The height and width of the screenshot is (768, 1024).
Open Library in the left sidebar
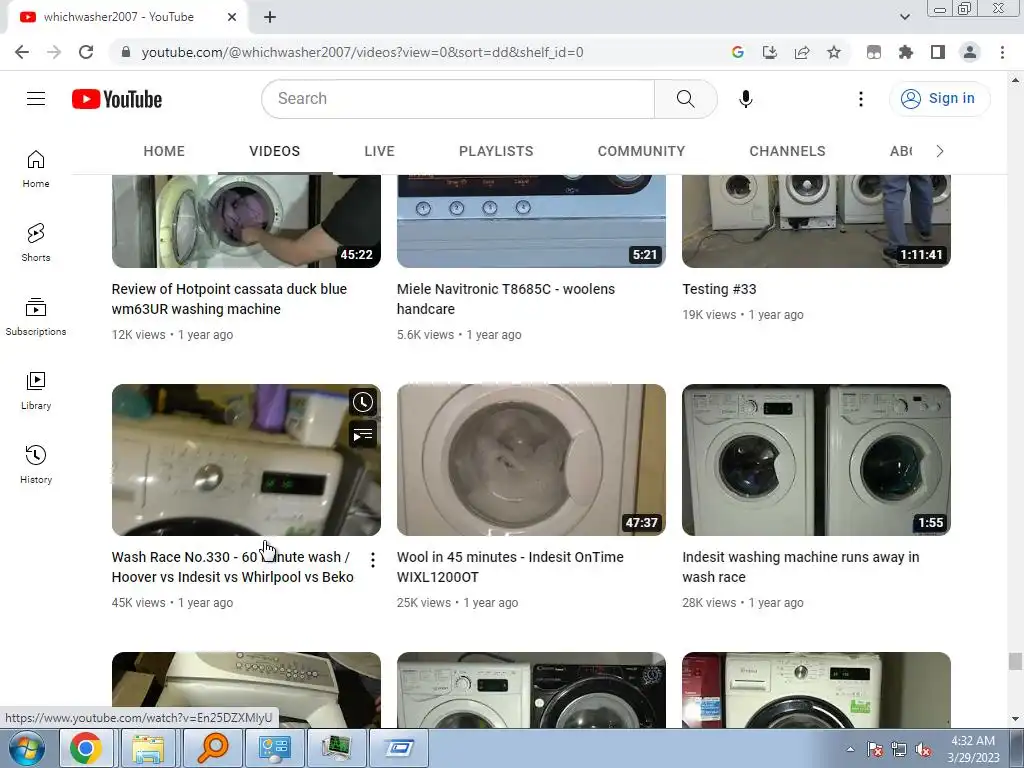(36, 391)
